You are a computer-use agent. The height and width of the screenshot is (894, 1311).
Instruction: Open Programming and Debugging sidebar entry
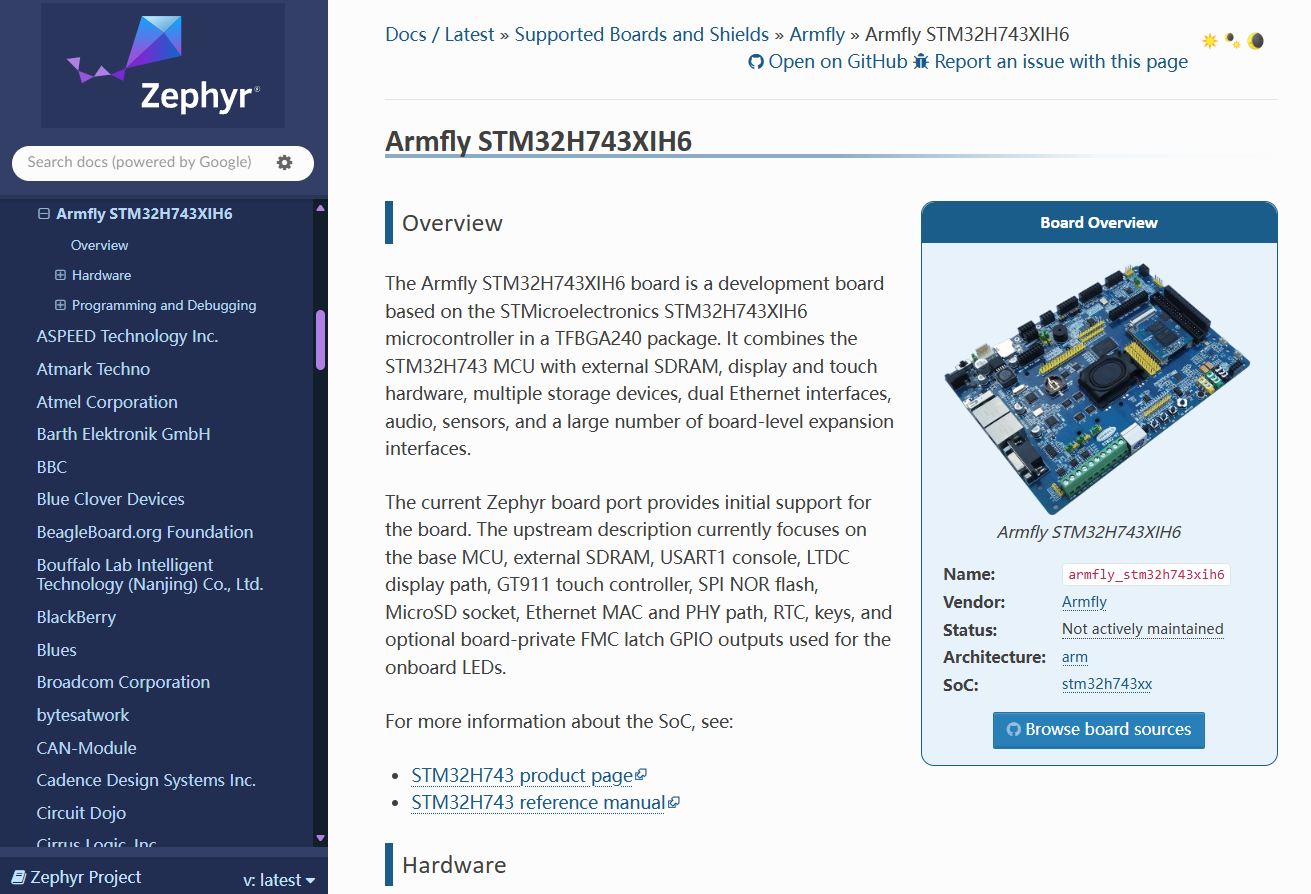(164, 305)
